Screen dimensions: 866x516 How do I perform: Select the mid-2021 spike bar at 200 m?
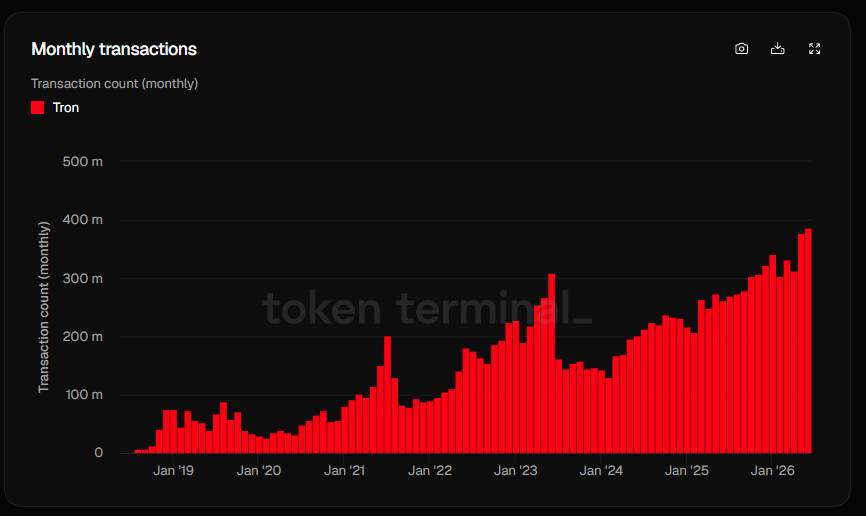[x=387, y=394]
